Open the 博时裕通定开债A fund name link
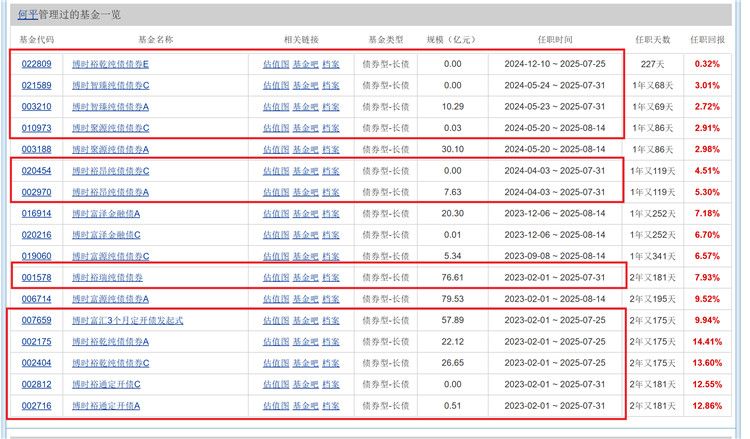The image size is (750, 439). (x=106, y=406)
